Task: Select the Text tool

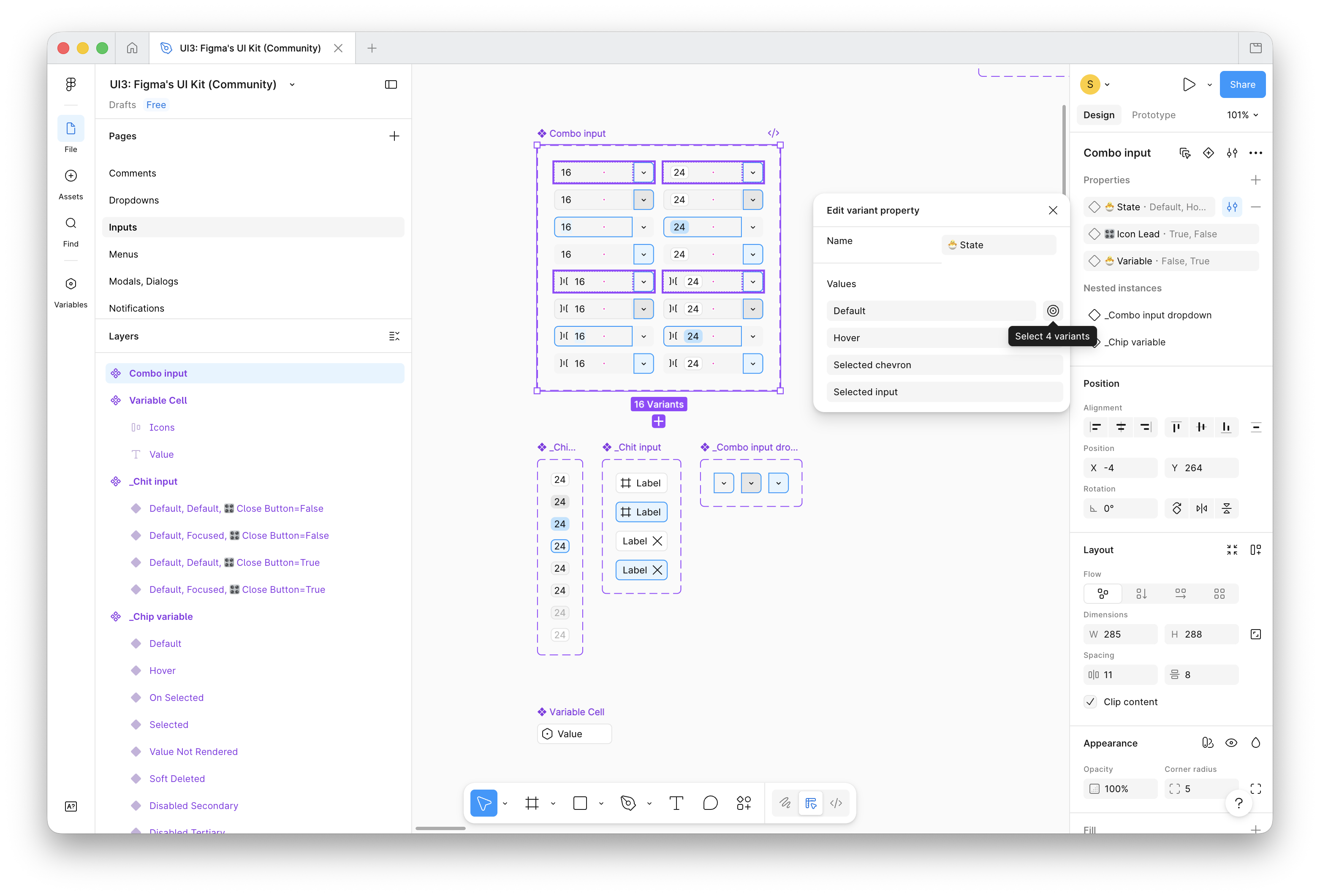Action: click(676, 803)
